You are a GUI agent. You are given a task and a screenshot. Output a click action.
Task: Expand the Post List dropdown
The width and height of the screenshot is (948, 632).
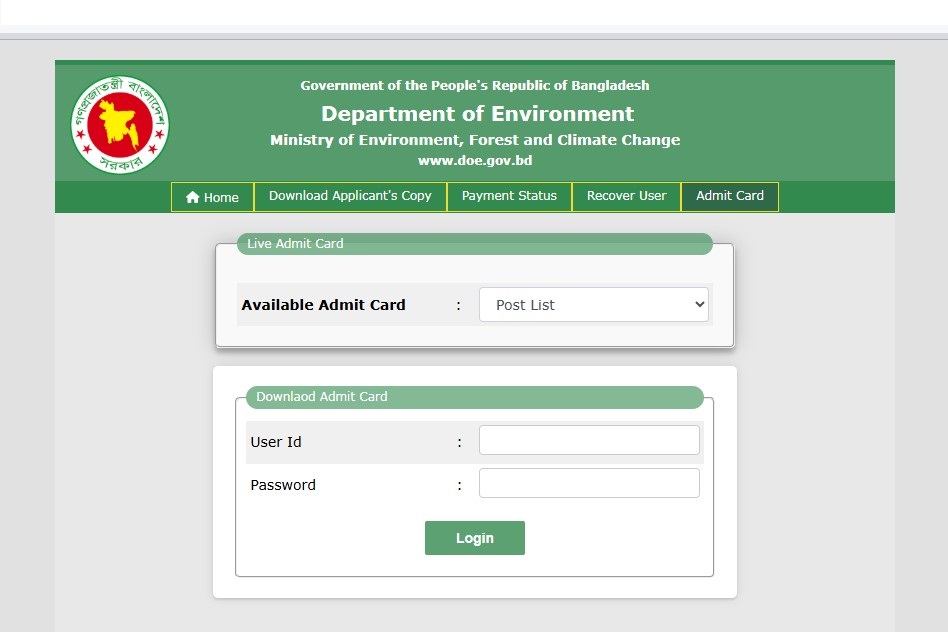(585, 305)
